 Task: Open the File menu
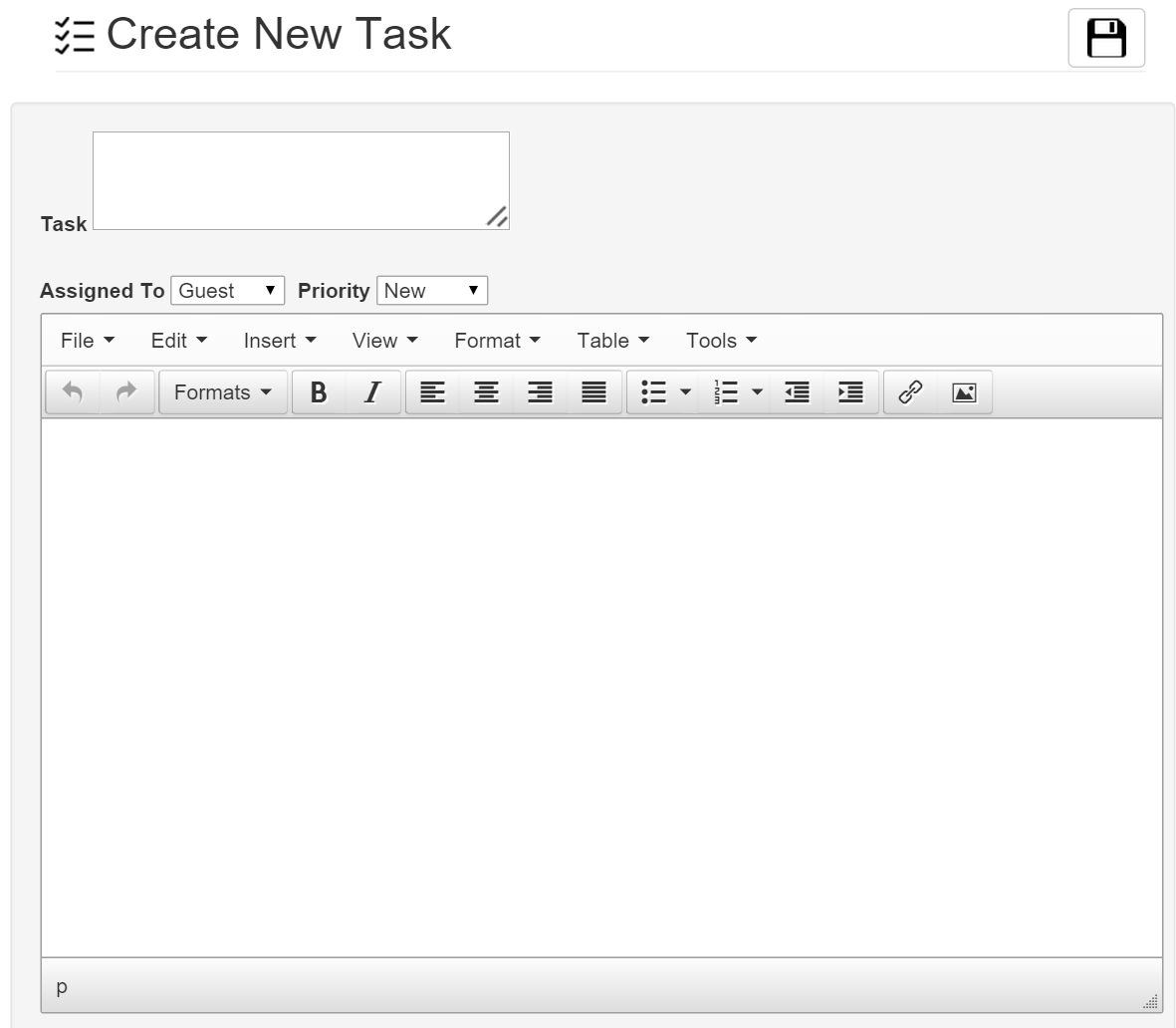pyautogui.click(x=88, y=341)
